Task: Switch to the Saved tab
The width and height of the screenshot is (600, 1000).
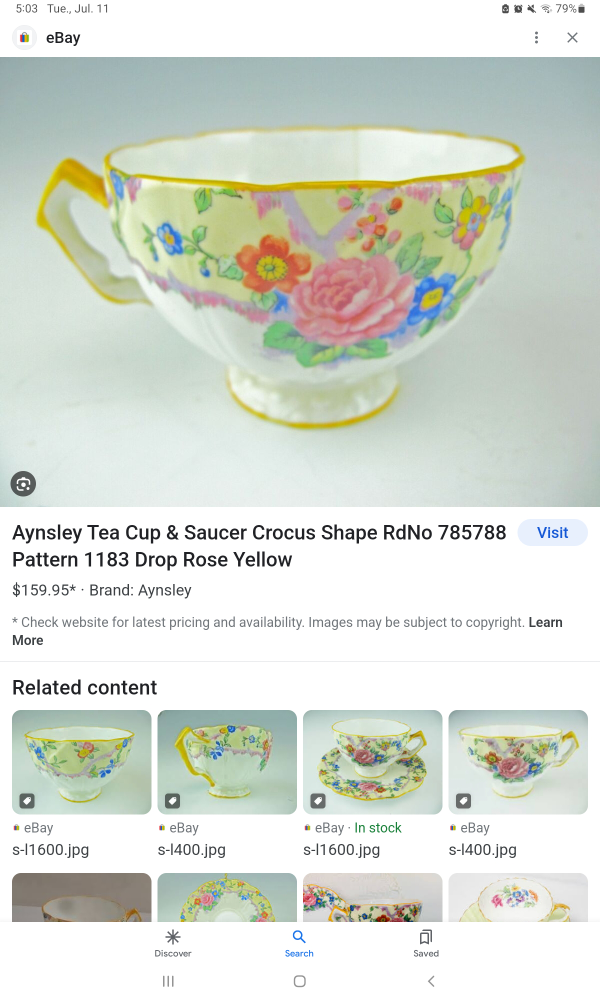Action: click(x=426, y=943)
